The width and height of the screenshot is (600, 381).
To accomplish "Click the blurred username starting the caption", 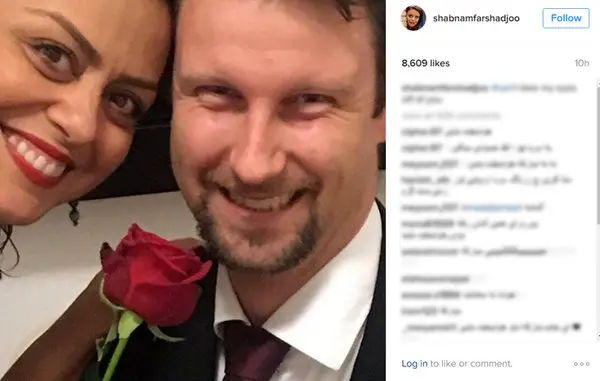I will (x=444, y=88).
